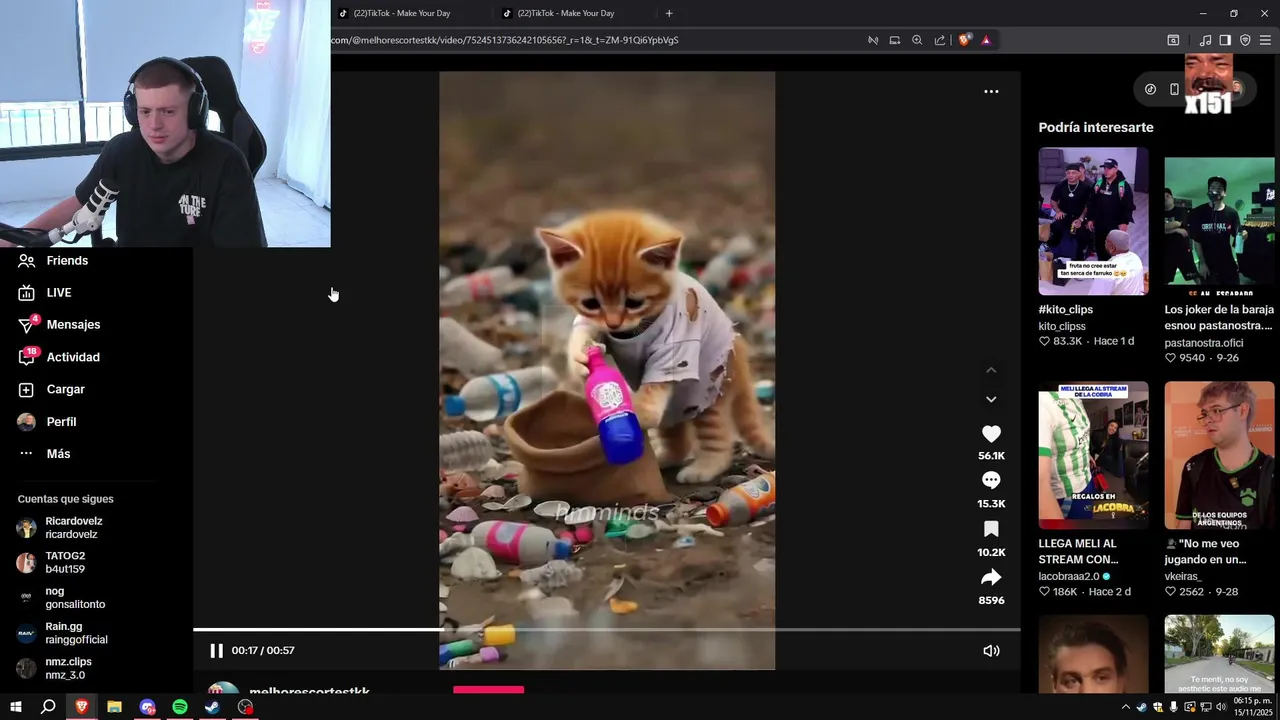Open Windows taskbar search
1280x720 pixels.
tap(48, 707)
